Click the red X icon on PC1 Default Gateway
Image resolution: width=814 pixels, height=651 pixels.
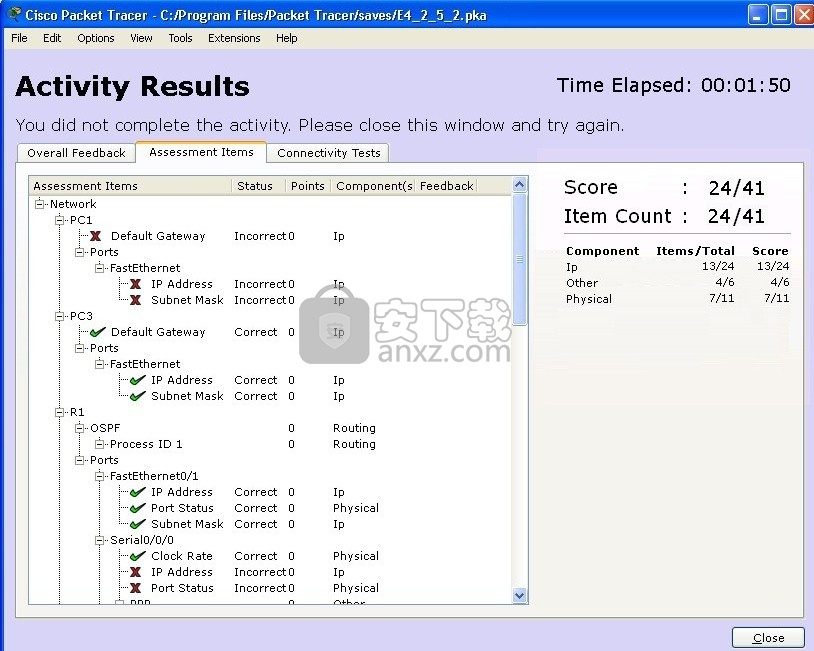(95, 236)
